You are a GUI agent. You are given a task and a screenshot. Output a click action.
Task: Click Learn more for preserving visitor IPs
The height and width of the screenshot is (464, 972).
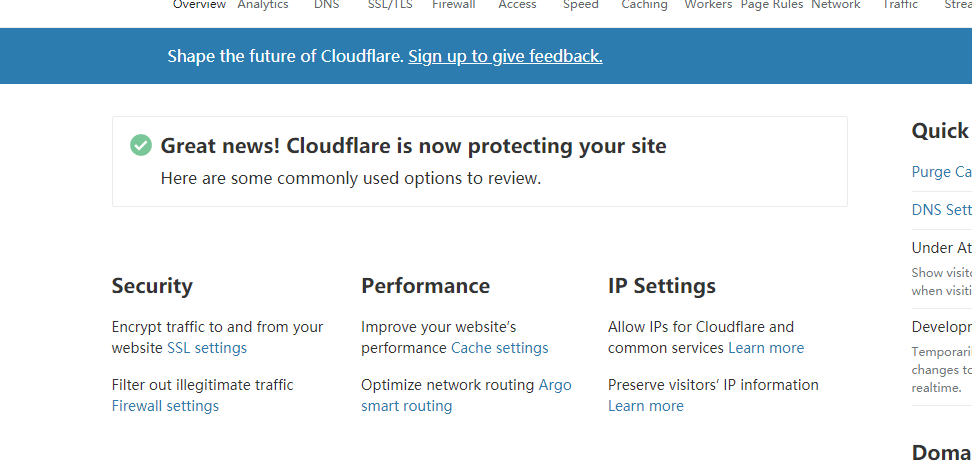tap(646, 406)
